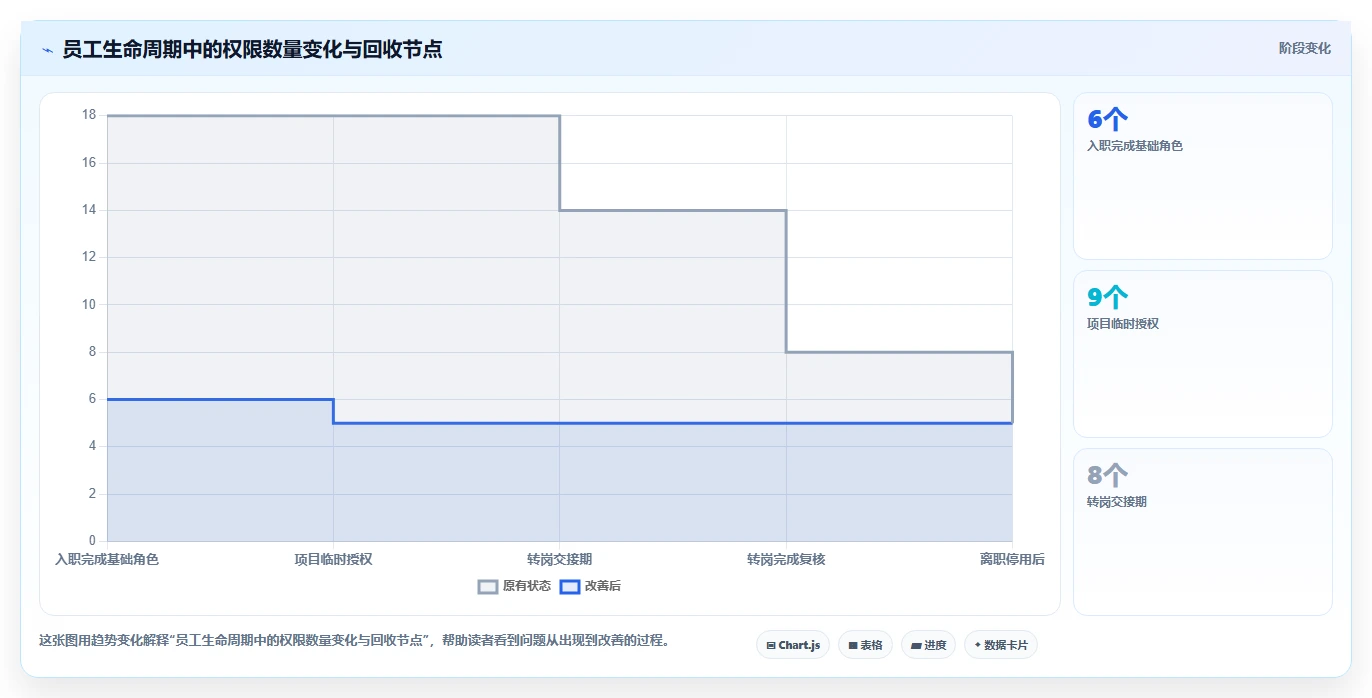Click y-axis value 2
1372x698 pixels.
pos(92,494)
